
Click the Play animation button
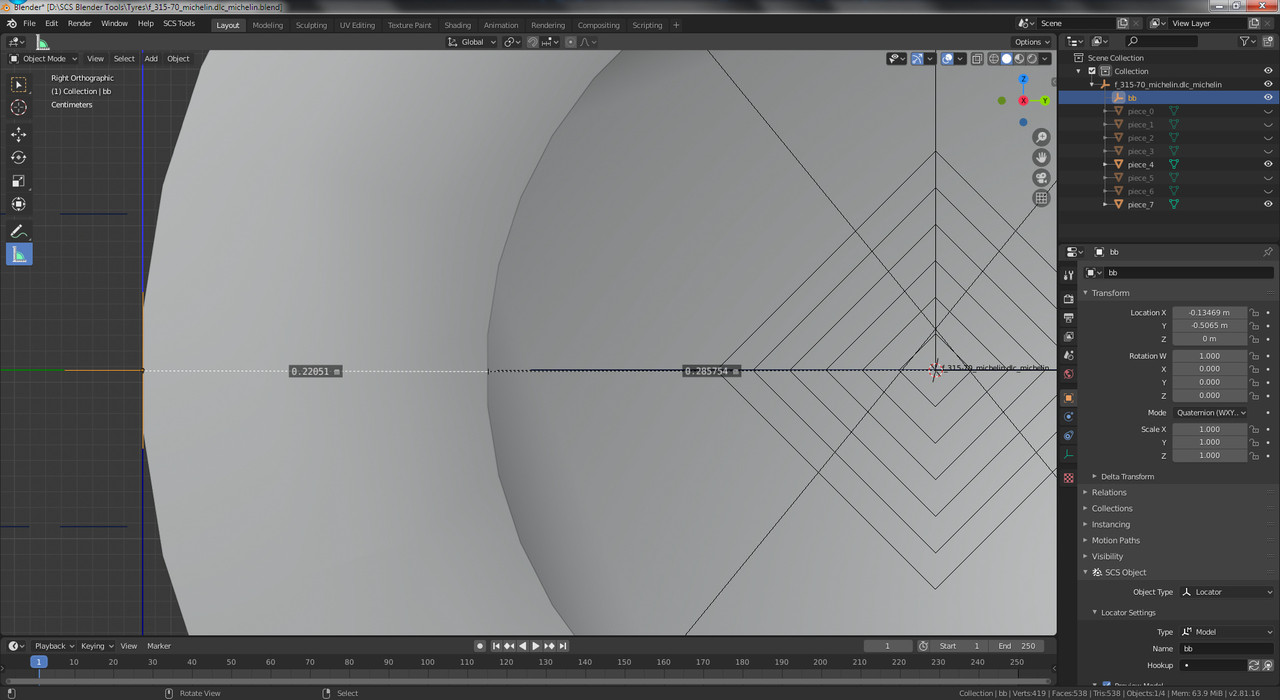click(x=536, y=646)
